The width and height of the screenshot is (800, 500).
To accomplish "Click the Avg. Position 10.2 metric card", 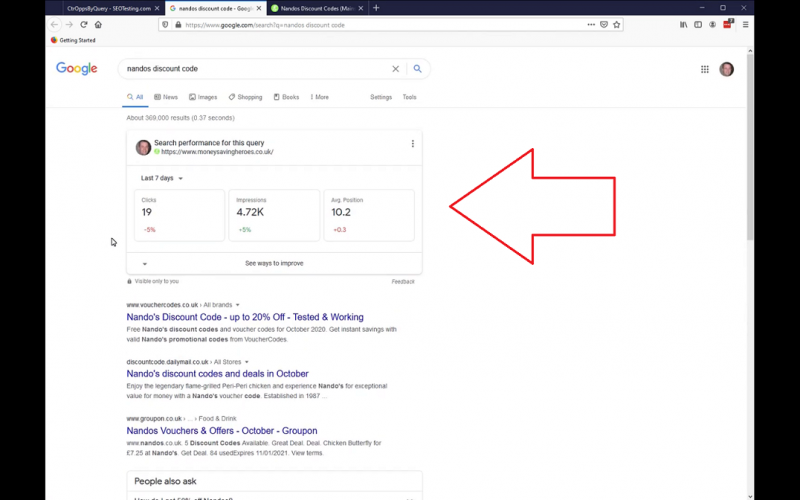I will tap(369, 215).
